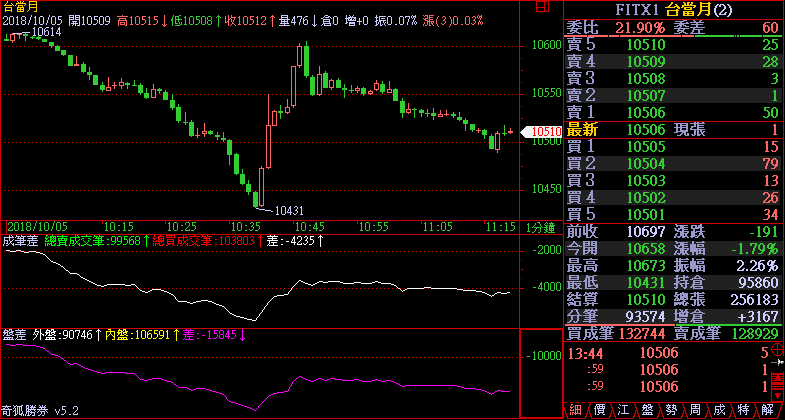Click the 外盤:90746 readout
The image size is (785, 420).
[63, 335]
